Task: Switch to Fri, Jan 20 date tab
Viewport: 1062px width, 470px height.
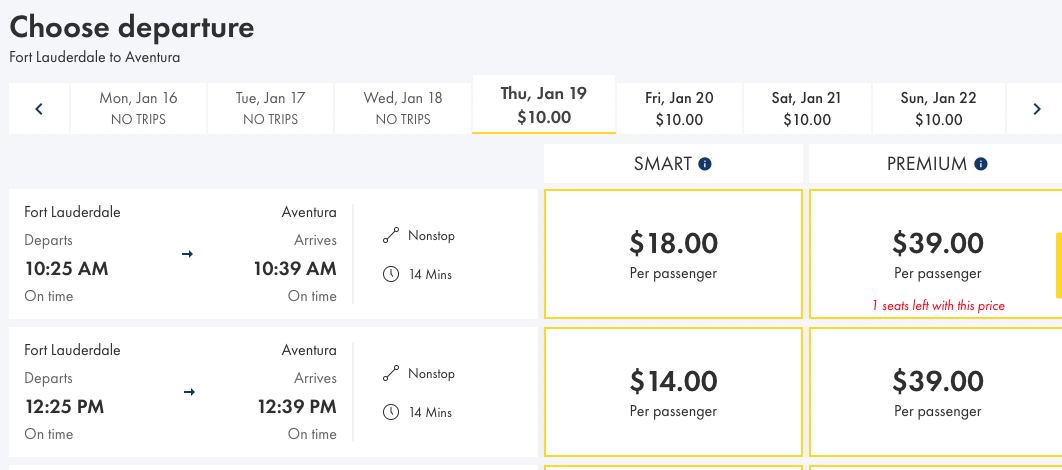Action: [x=679, y=108]
